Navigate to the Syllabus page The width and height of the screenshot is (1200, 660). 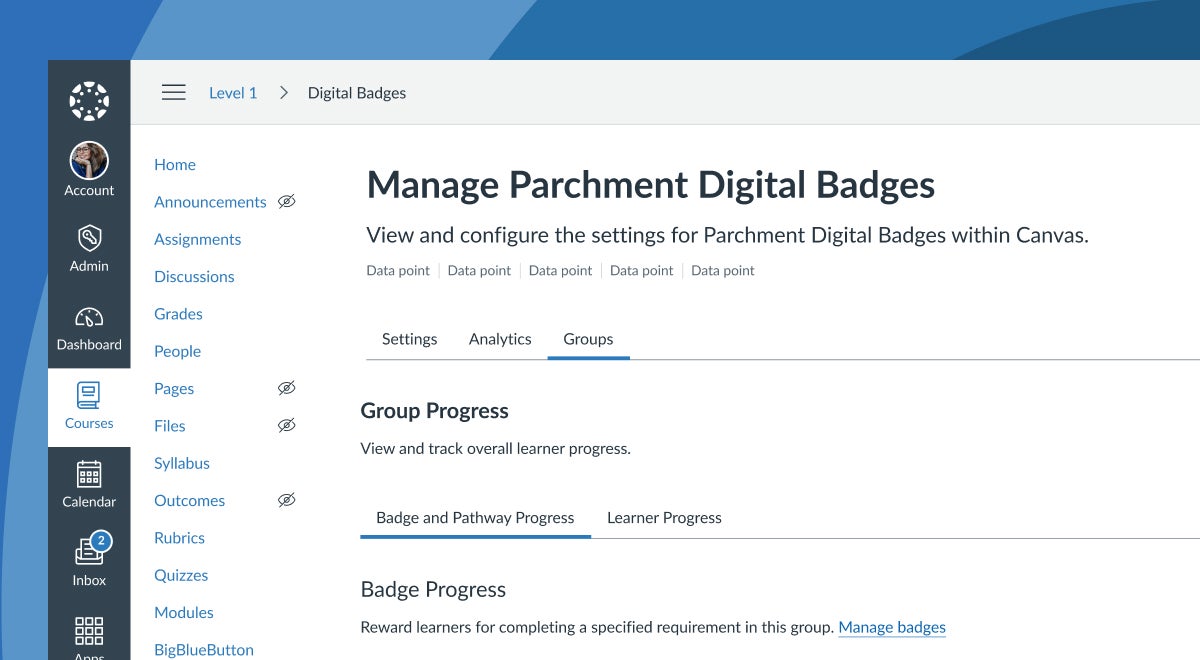pyautogui.click(x=182, y=463)
